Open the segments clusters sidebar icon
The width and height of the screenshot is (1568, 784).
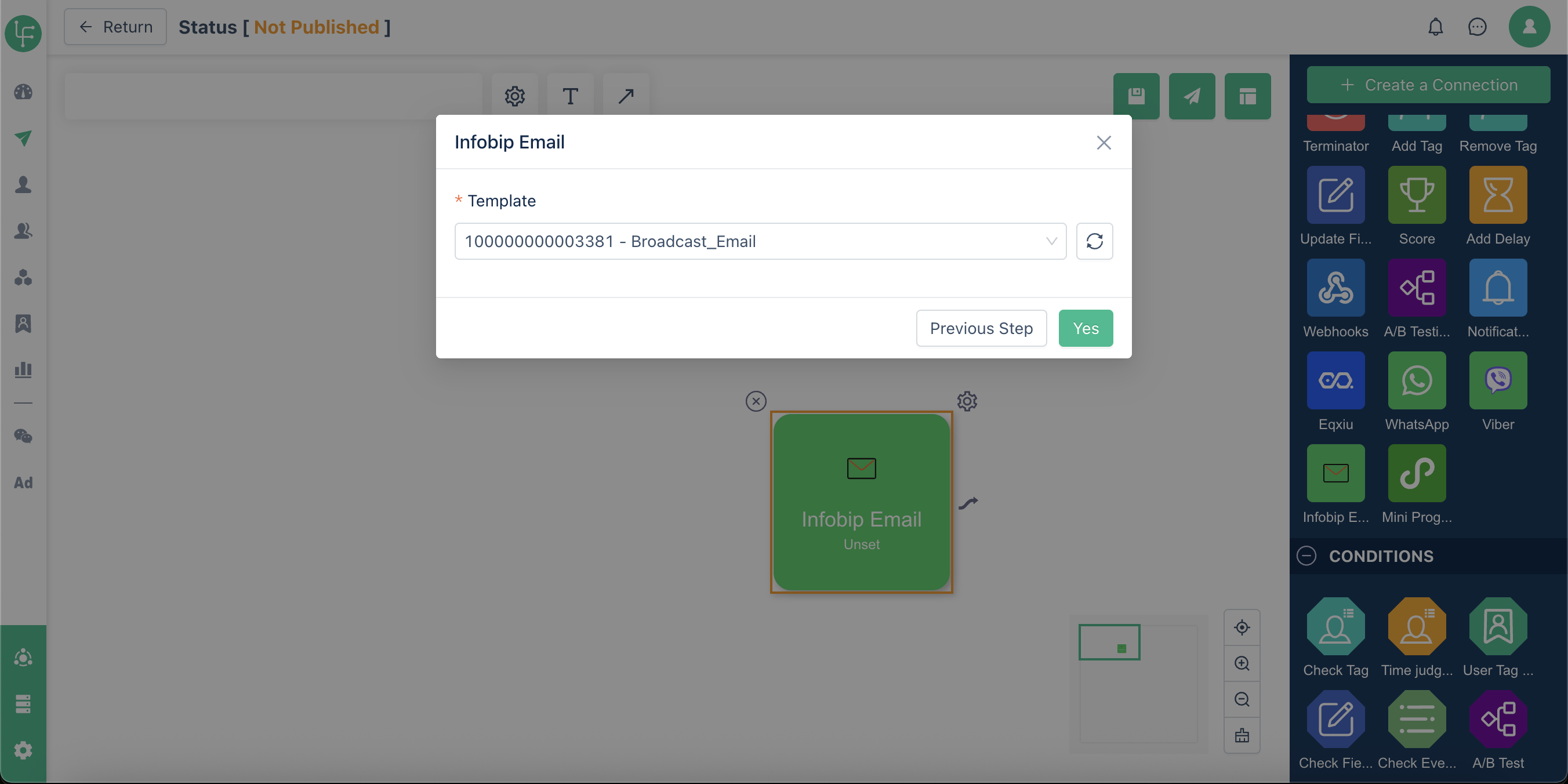pos(23,277)
